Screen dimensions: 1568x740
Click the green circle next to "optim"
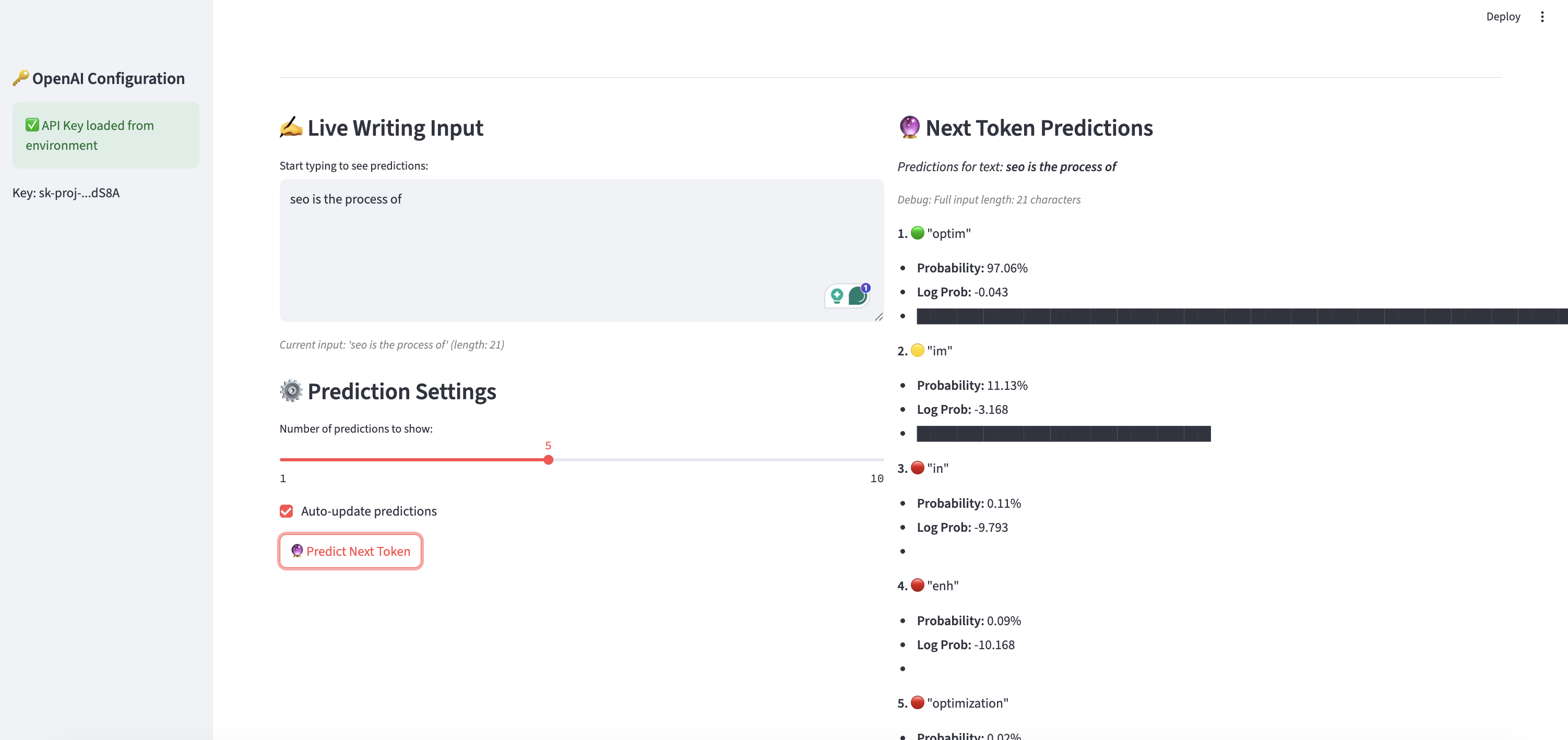coord(917,232)
